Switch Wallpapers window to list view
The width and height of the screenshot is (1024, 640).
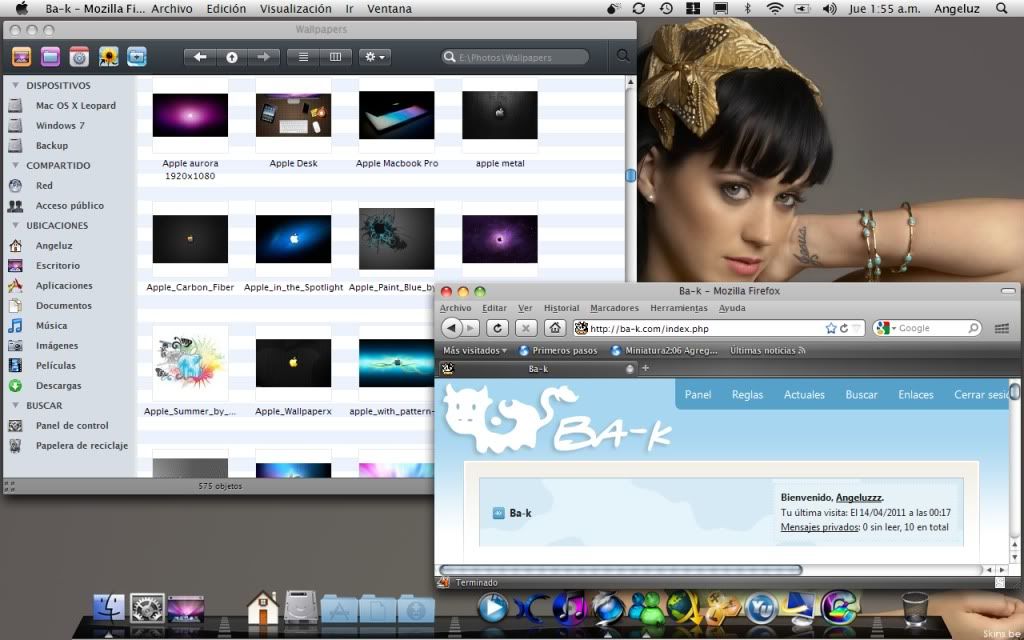pos(303,57)
